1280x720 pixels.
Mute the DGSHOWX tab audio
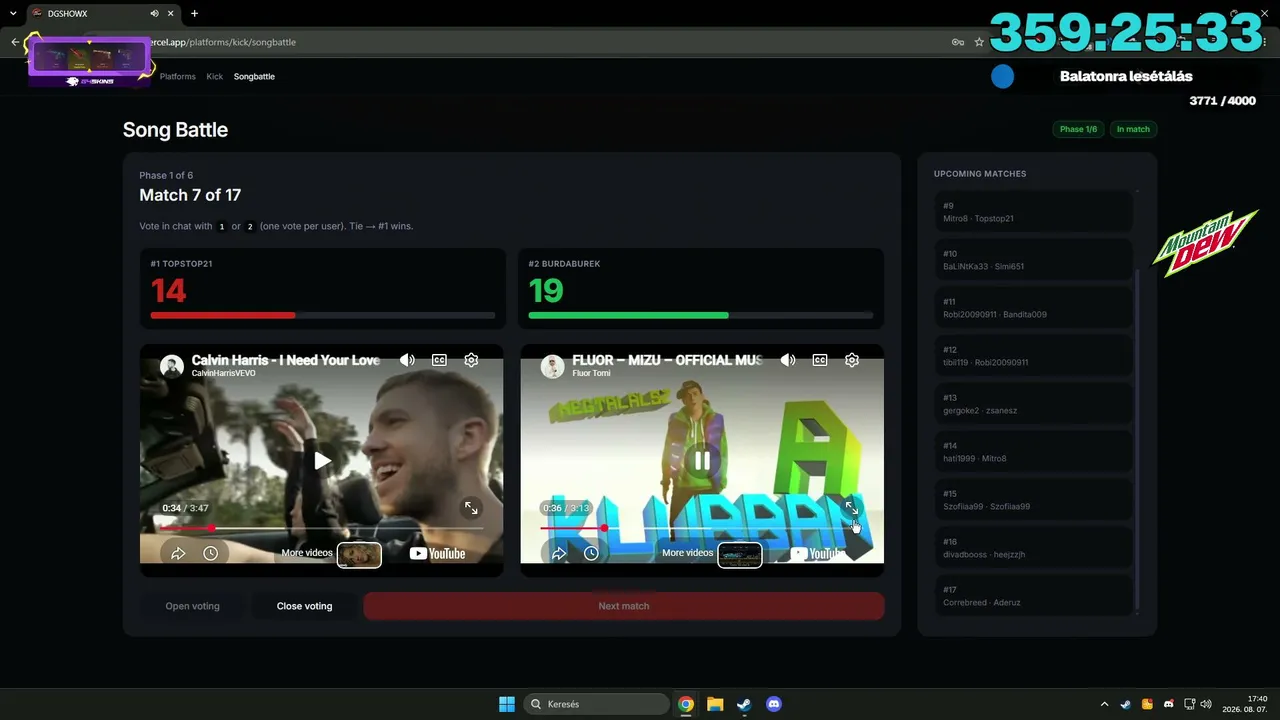(x=154, y=13)
